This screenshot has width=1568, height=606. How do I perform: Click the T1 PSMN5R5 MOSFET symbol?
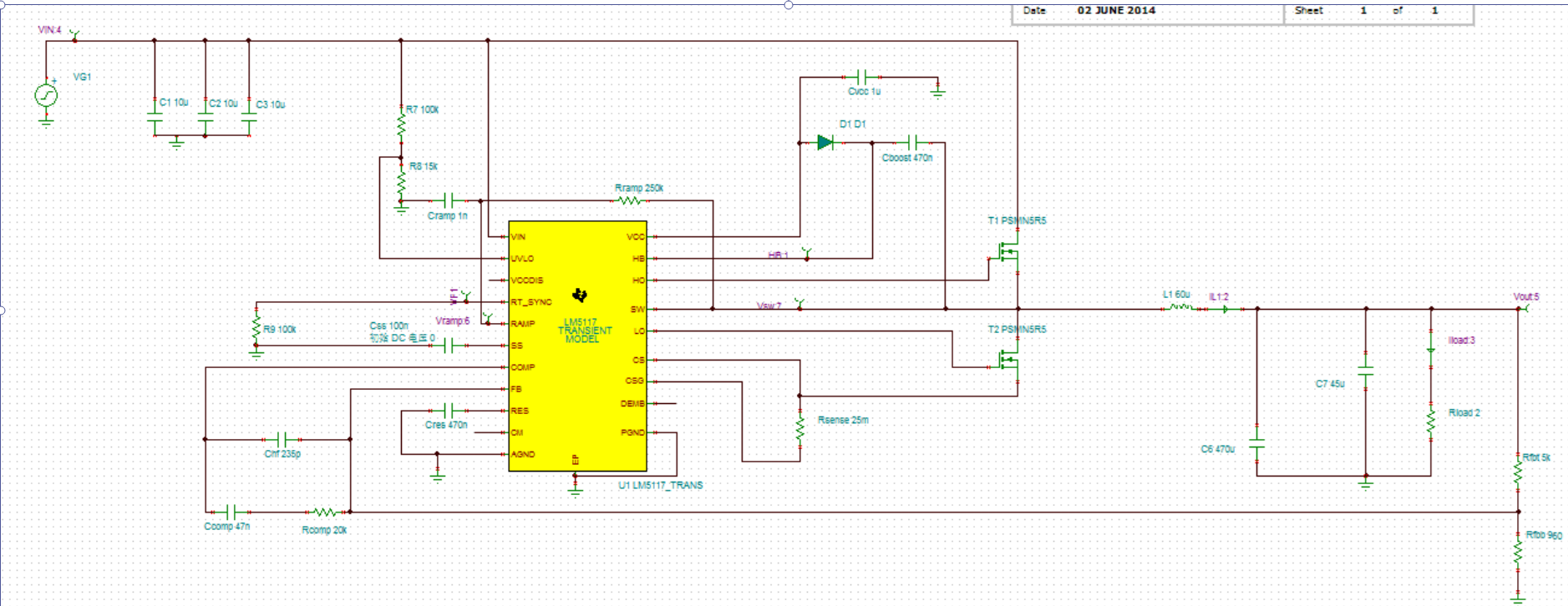(x=1009, y=250)
